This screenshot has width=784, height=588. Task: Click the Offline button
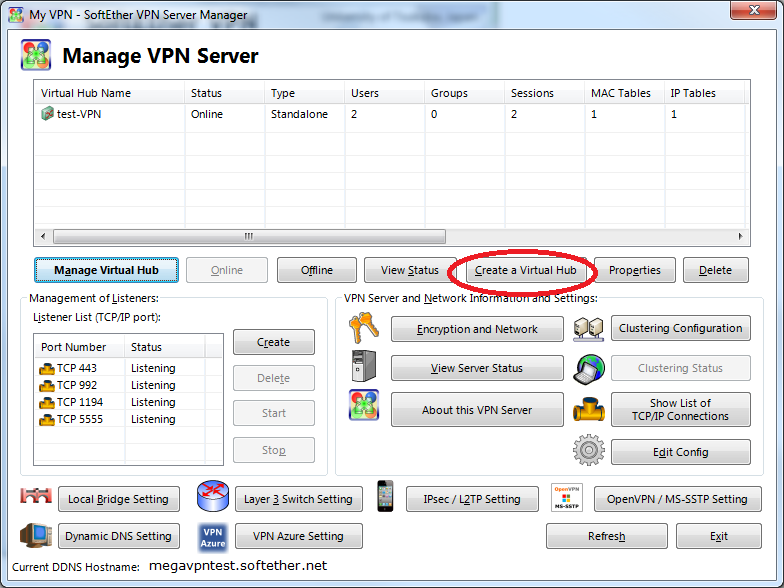pyautogui.click(x=317, y=270)
